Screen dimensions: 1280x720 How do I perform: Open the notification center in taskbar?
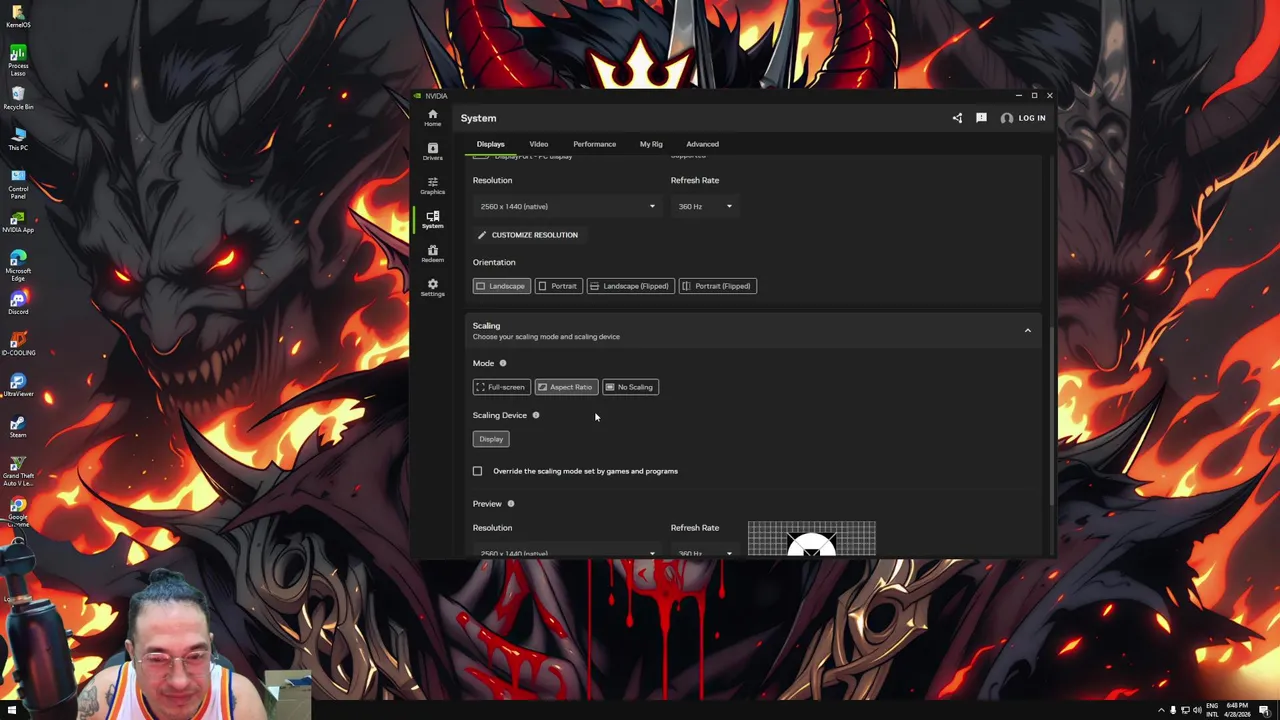[x=1267, y=710]
